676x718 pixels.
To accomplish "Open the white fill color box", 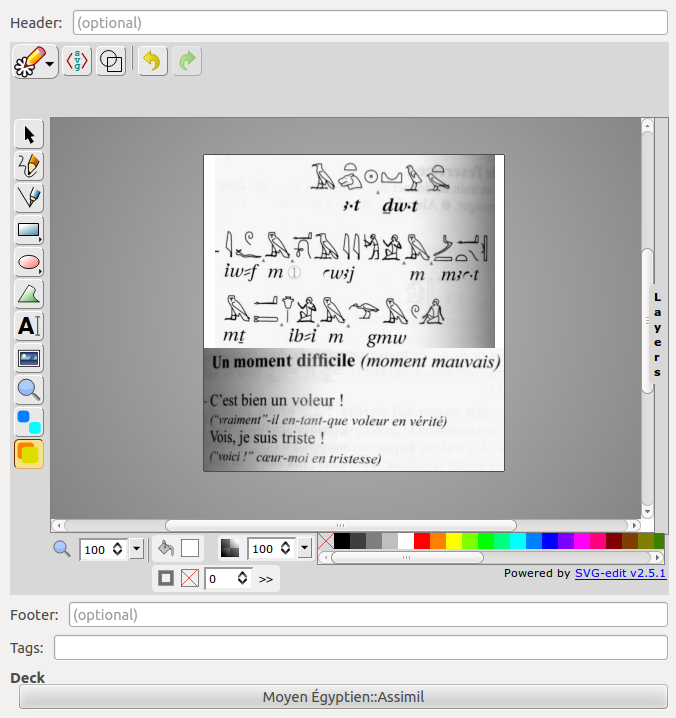I will coord(190,548).
